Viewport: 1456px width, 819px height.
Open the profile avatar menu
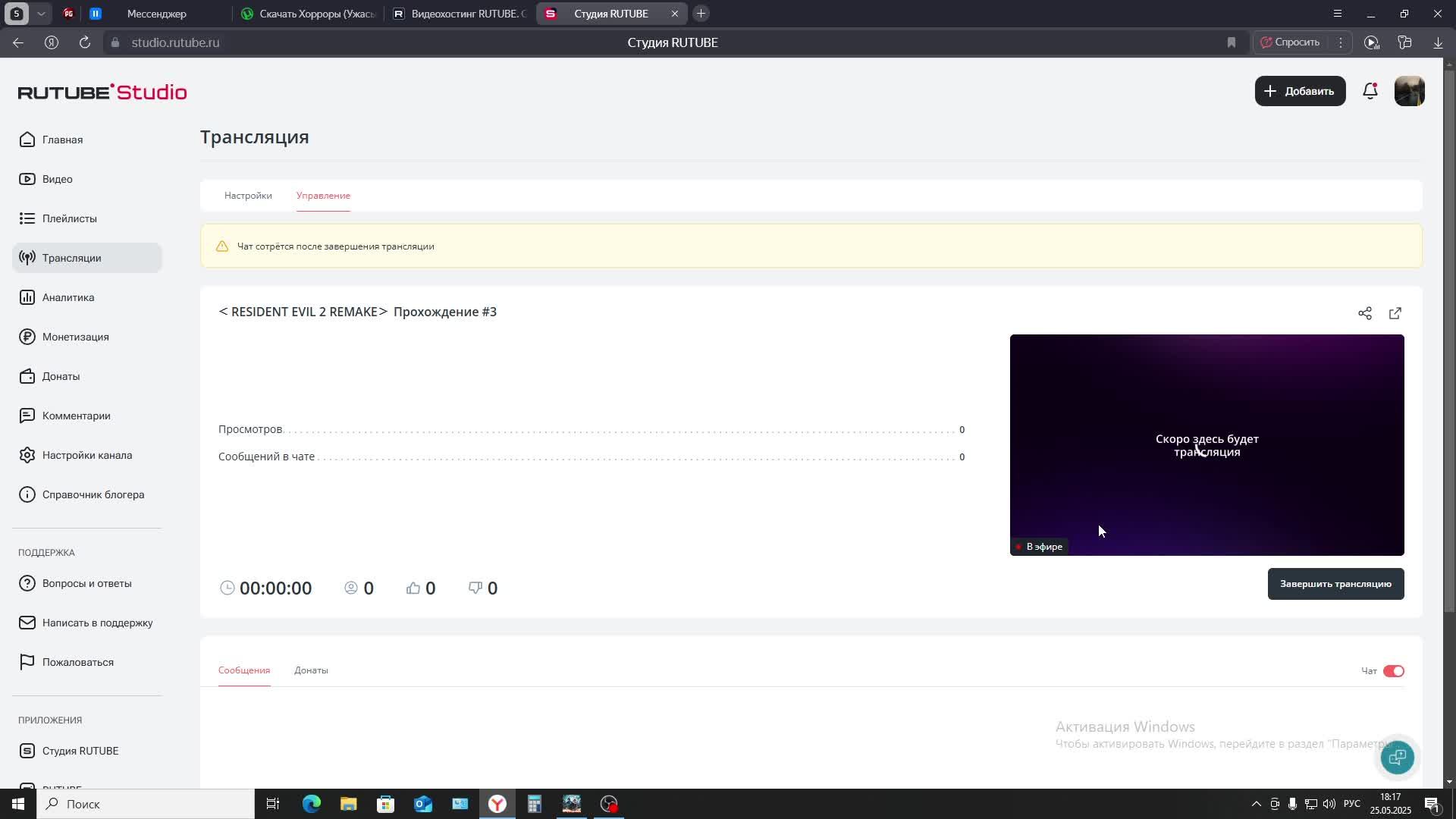tap(1409, 91)
